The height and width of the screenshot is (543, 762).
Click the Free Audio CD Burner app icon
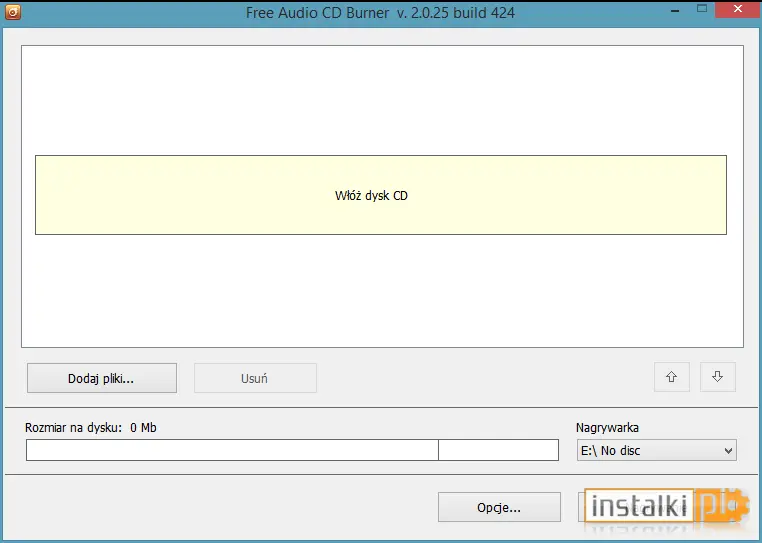click(13, 12)
